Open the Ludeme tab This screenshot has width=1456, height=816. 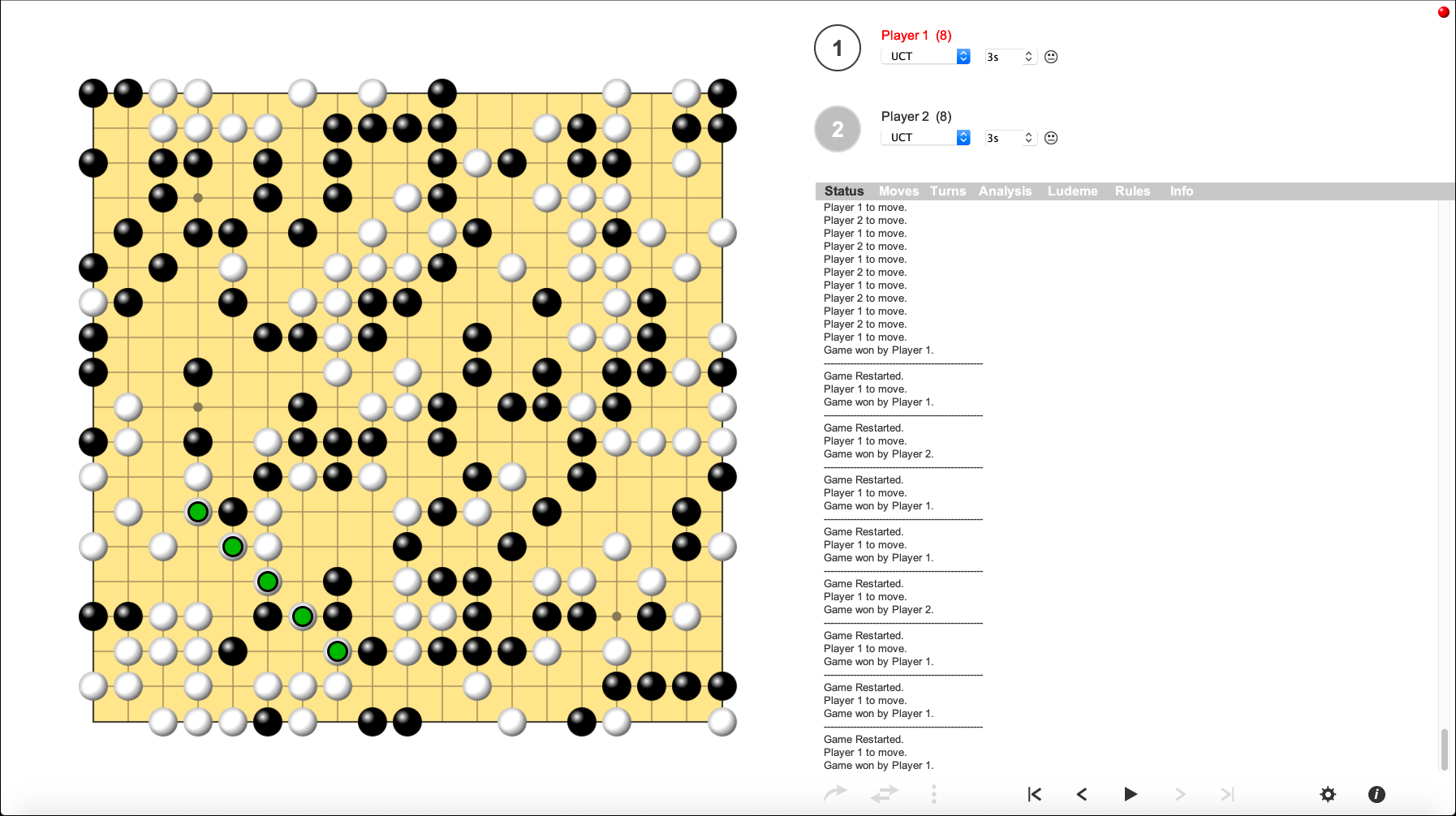click(1073, 191)
